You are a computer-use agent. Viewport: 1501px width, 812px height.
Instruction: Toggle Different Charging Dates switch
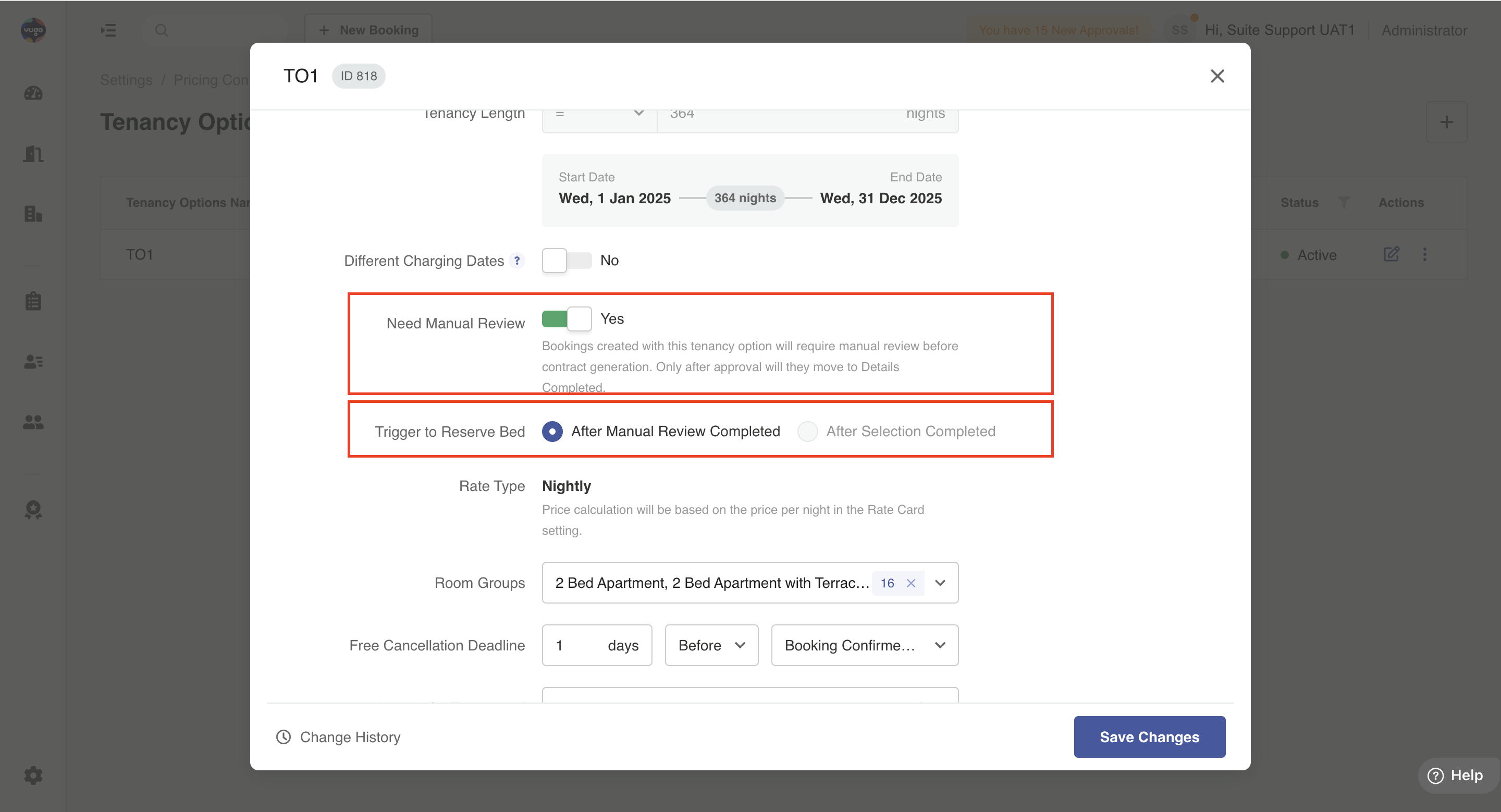pyautogui.click(x=567, y=261)
